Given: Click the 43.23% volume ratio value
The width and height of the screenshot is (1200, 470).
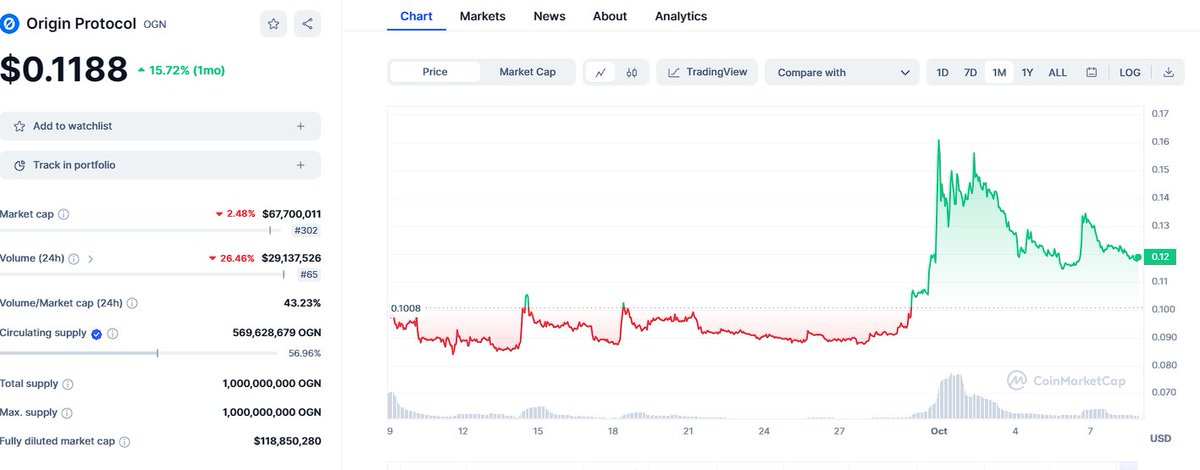Looking at the screenshot, I should [x=303, y=302].
